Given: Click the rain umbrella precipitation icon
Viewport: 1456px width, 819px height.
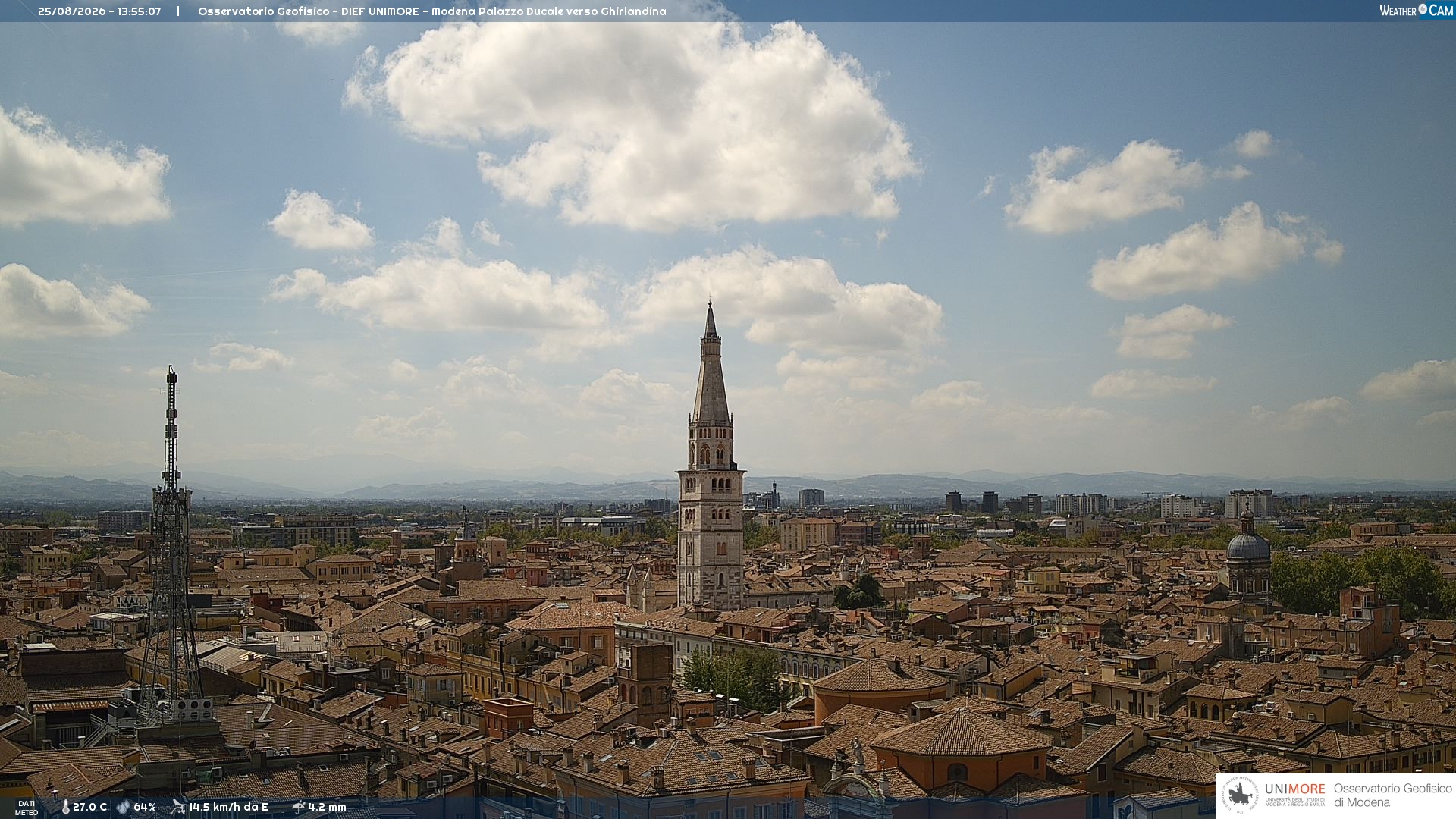Looking at the screenshot, I should [298, 807].
